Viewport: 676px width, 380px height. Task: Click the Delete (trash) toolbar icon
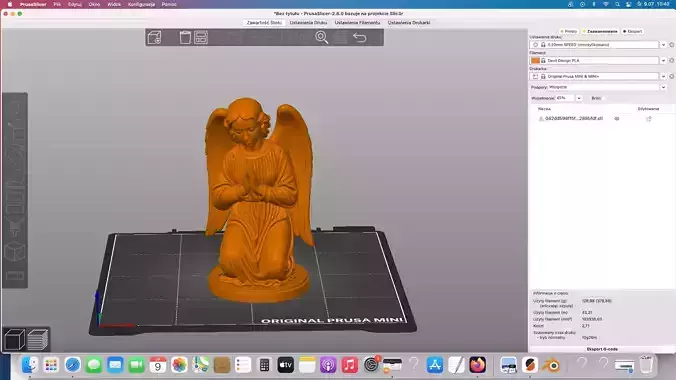point(185,38)
